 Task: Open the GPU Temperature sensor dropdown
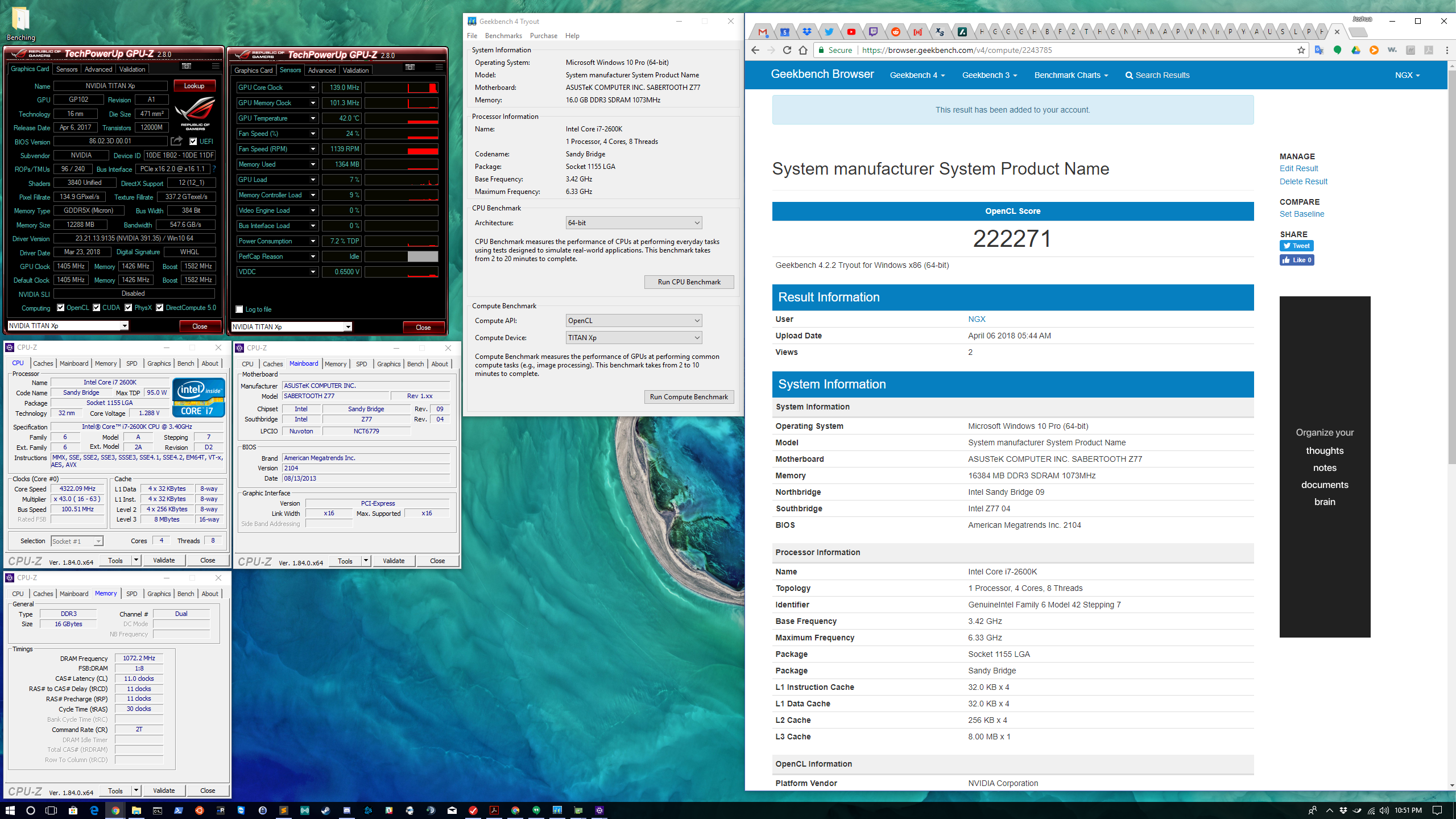(313, 118)
